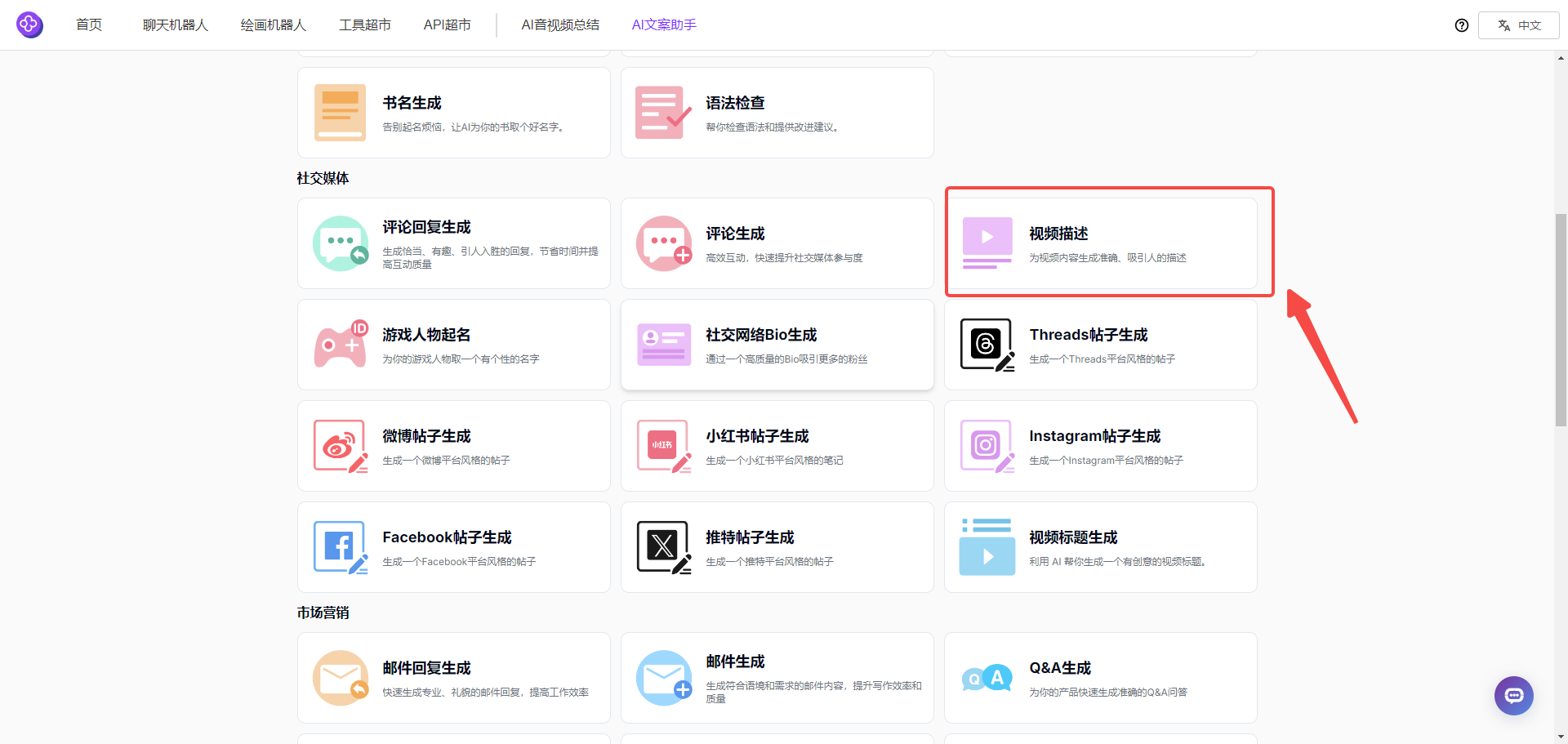Open the 推特帖子生成 title
The width and height of the screenshot is (1568, 744).
pyautogui.click(x=751, y=537)
